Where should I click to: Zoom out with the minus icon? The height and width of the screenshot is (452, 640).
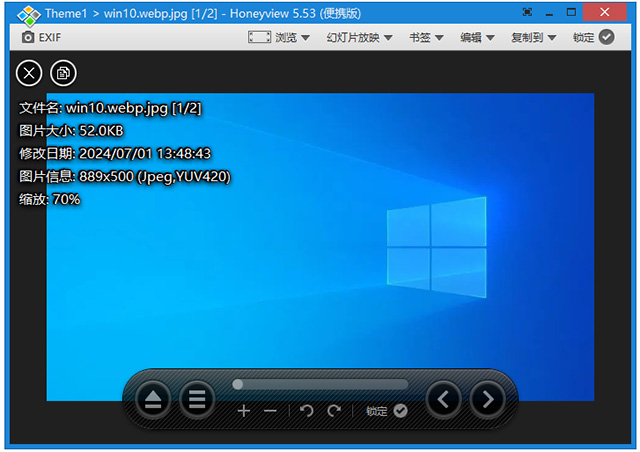coord(270,411)
